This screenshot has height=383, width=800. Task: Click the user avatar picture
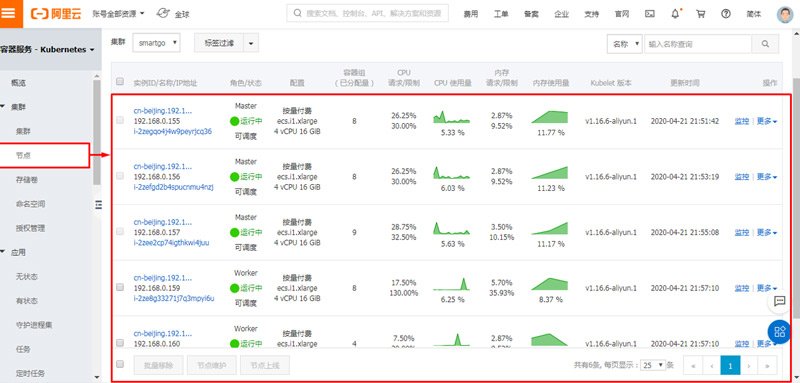point(785,14)
